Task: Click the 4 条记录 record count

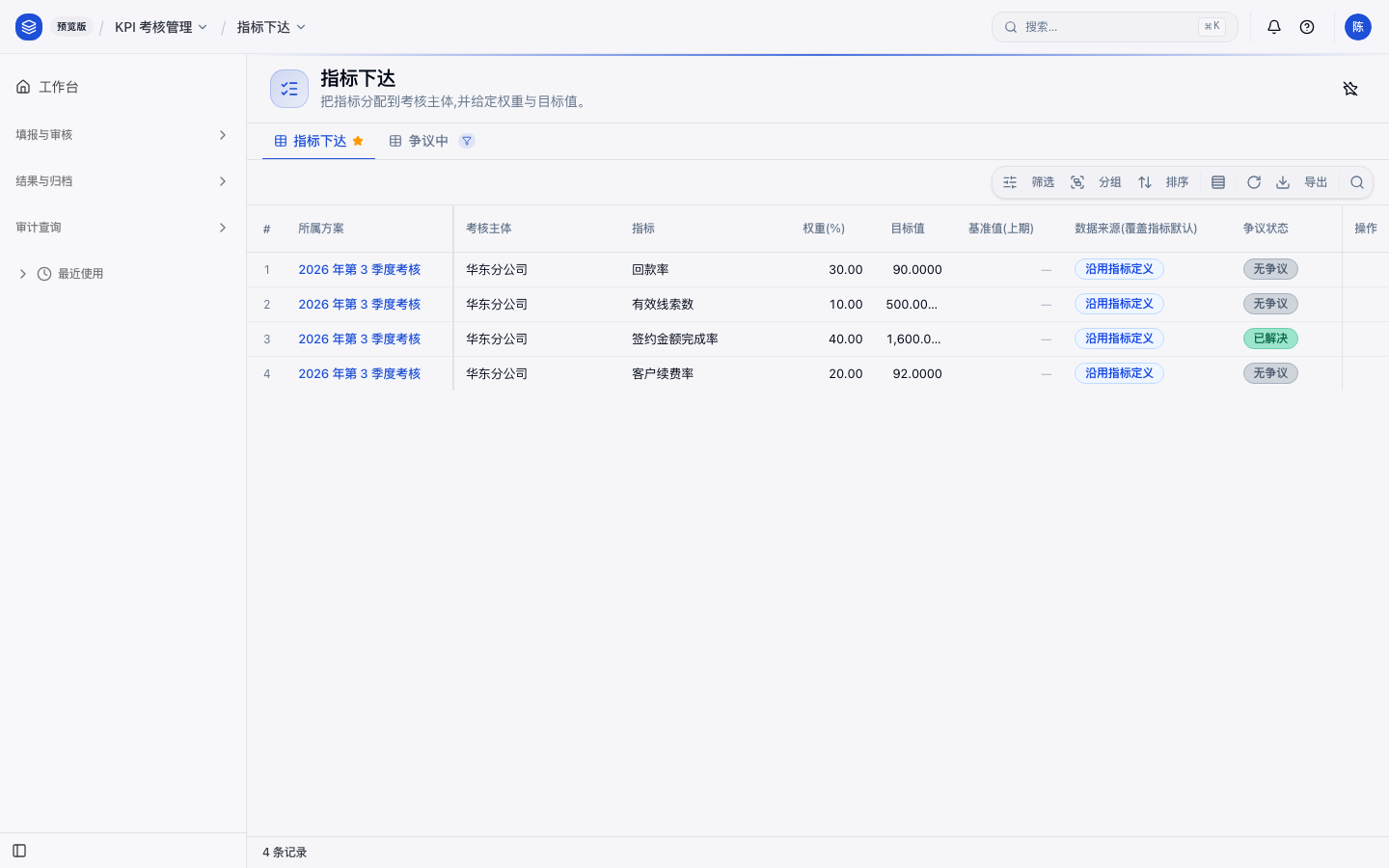Action: [x=285, y=853]
